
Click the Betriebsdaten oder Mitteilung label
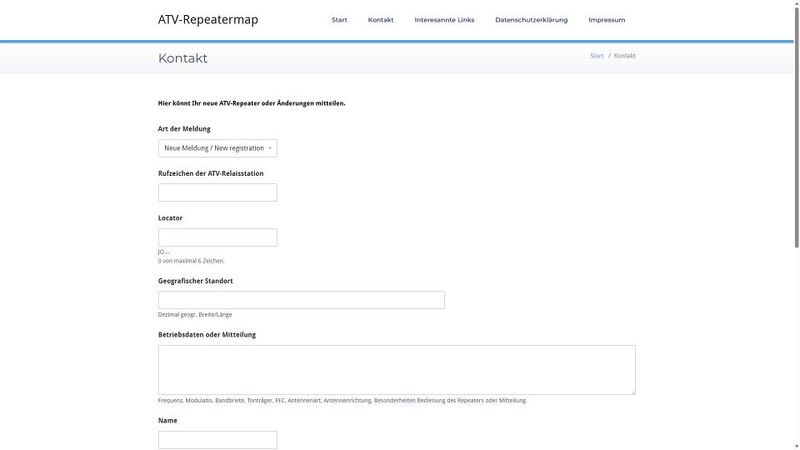207,334
